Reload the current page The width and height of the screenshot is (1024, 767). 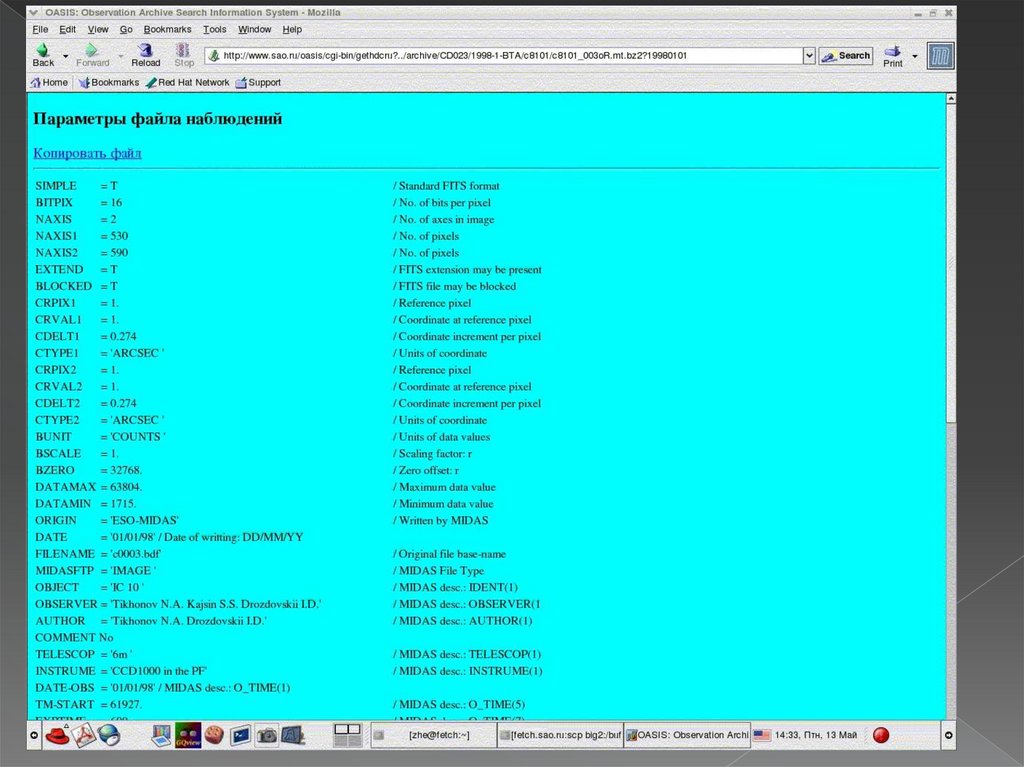[145, 55]
